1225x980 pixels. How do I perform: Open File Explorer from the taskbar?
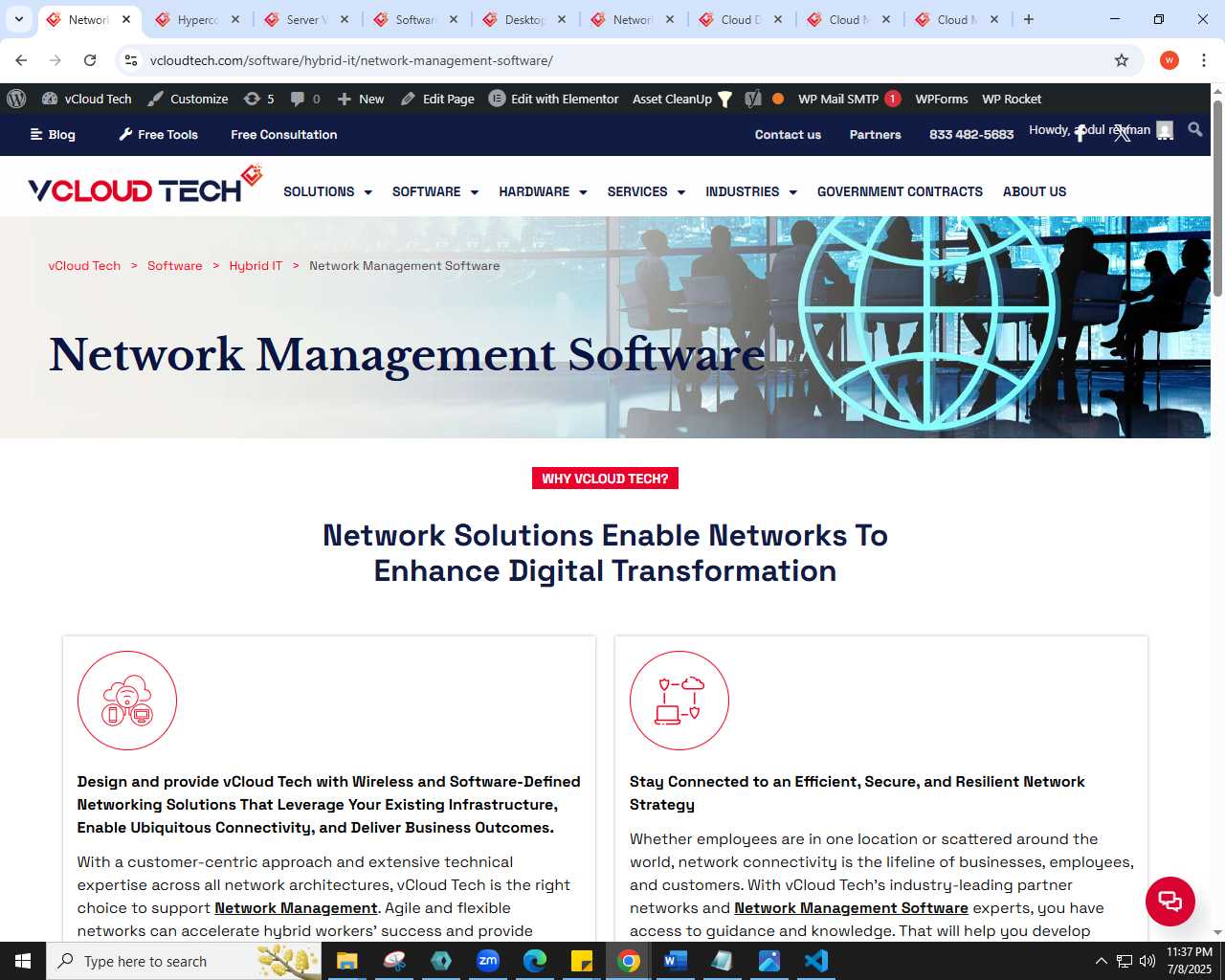(346, 961)
